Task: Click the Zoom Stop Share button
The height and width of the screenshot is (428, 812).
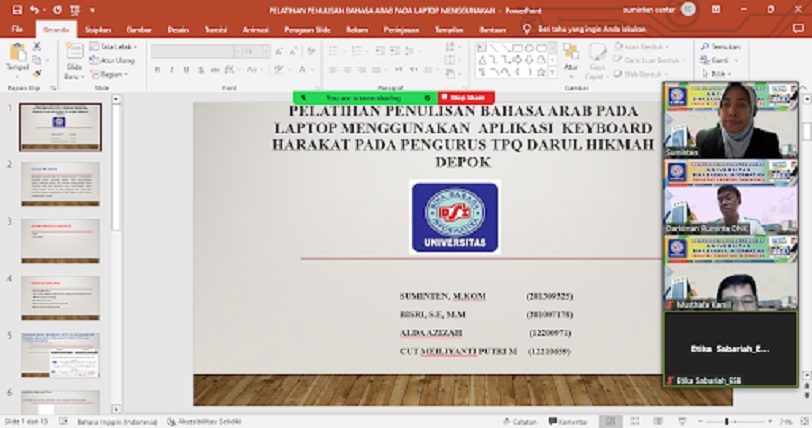Action: pos(466,97)
